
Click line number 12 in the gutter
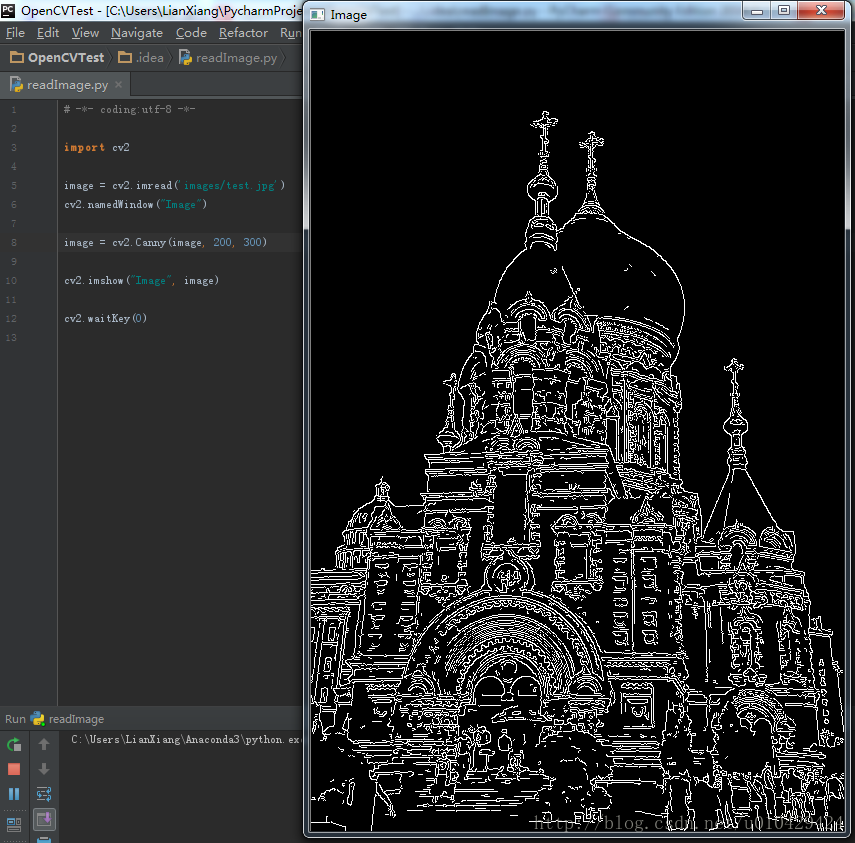11,318
